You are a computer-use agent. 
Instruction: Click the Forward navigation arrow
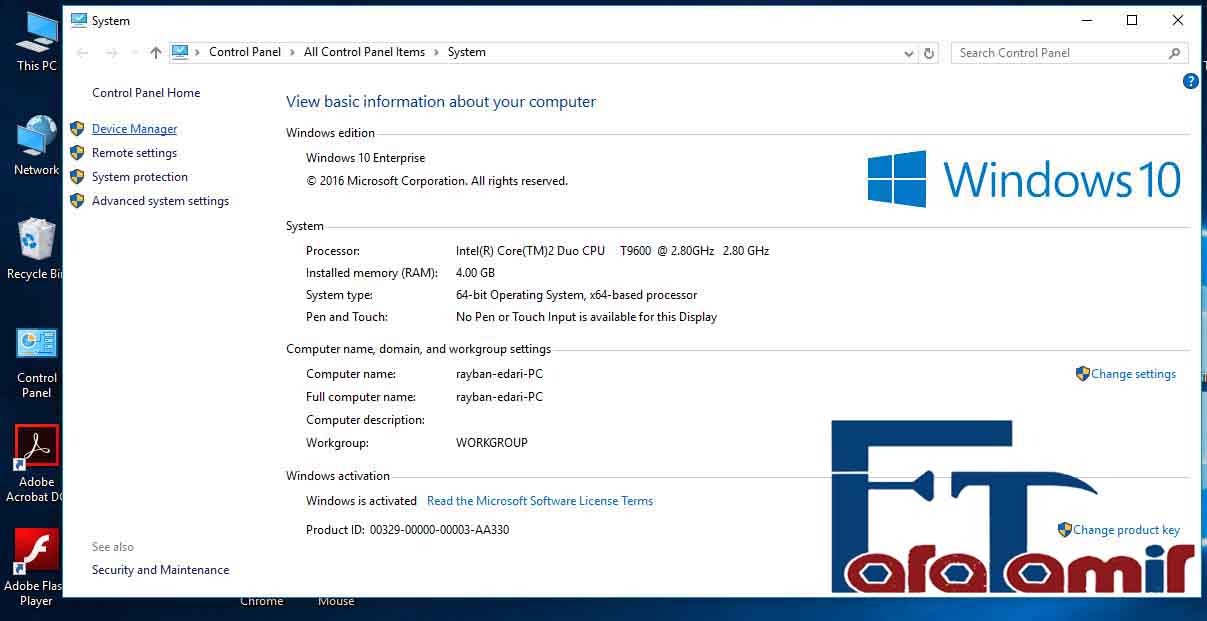(x=111, y=53)
